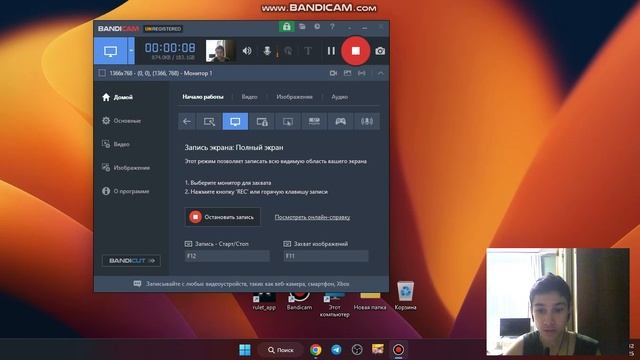The width and height of the screenshot is (640, 360).
Task: Click the UNREGISTERED label
Action: tap(163, 29)
